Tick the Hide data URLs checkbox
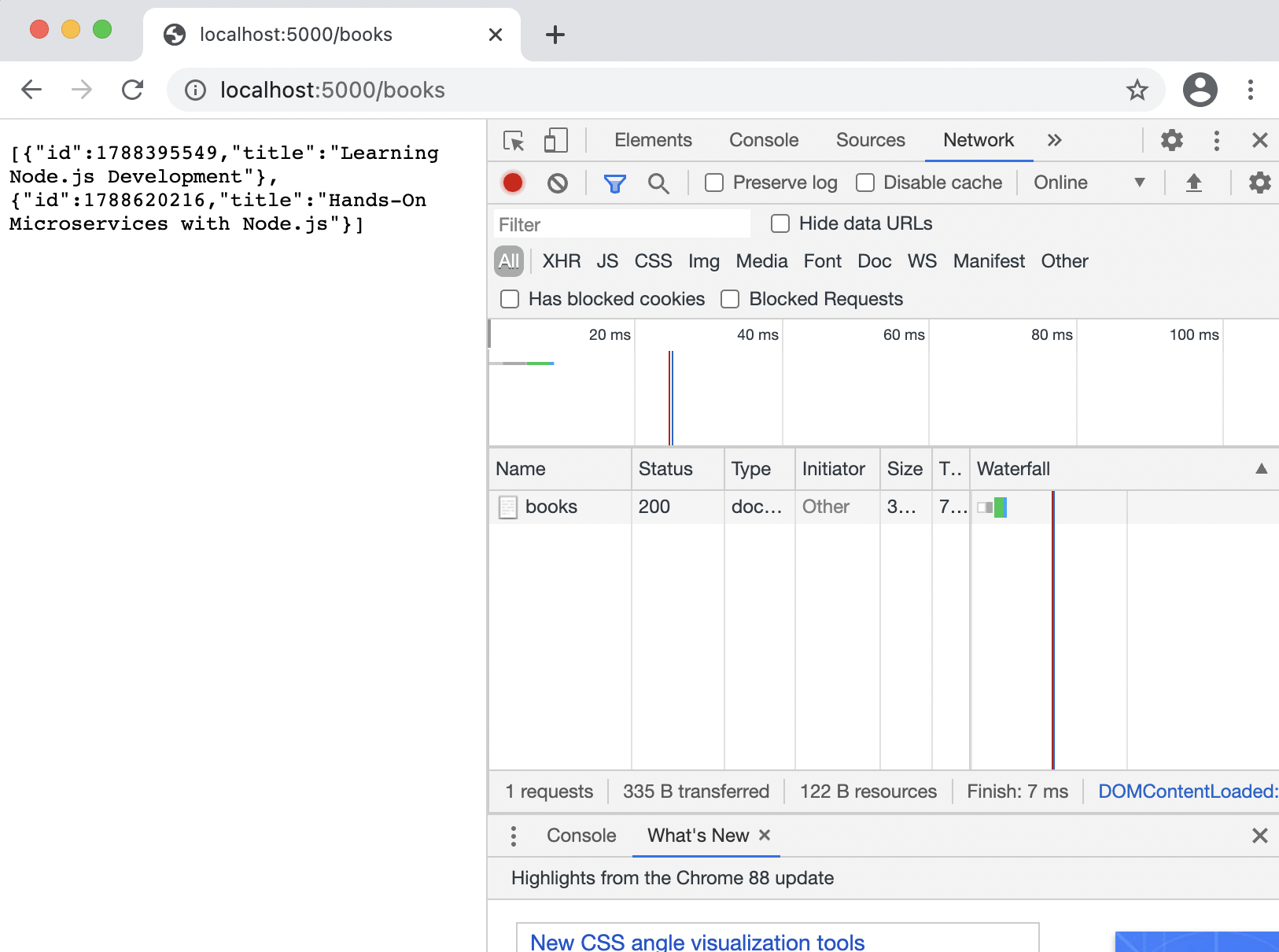The height and width of the screenshot is (952, 1279). coord(780,224)
